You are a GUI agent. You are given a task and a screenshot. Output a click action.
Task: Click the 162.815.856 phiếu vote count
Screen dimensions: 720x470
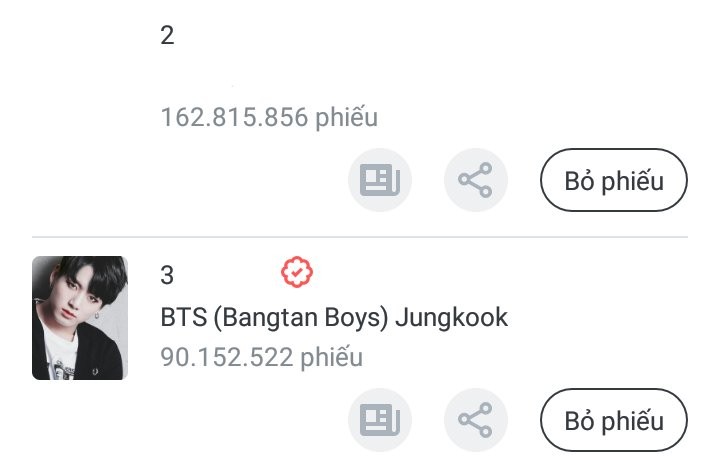[269, 117]
